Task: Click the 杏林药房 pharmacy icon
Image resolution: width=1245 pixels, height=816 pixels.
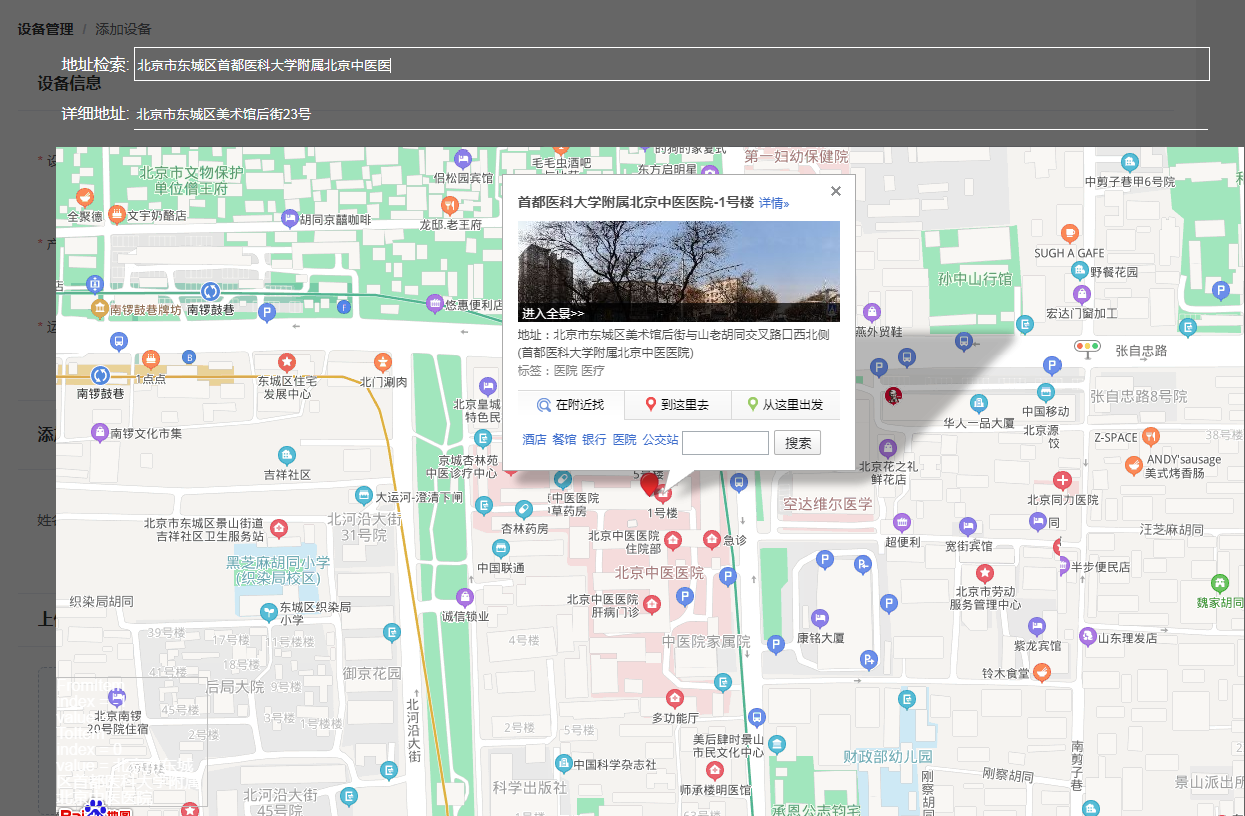Action: 524,510
